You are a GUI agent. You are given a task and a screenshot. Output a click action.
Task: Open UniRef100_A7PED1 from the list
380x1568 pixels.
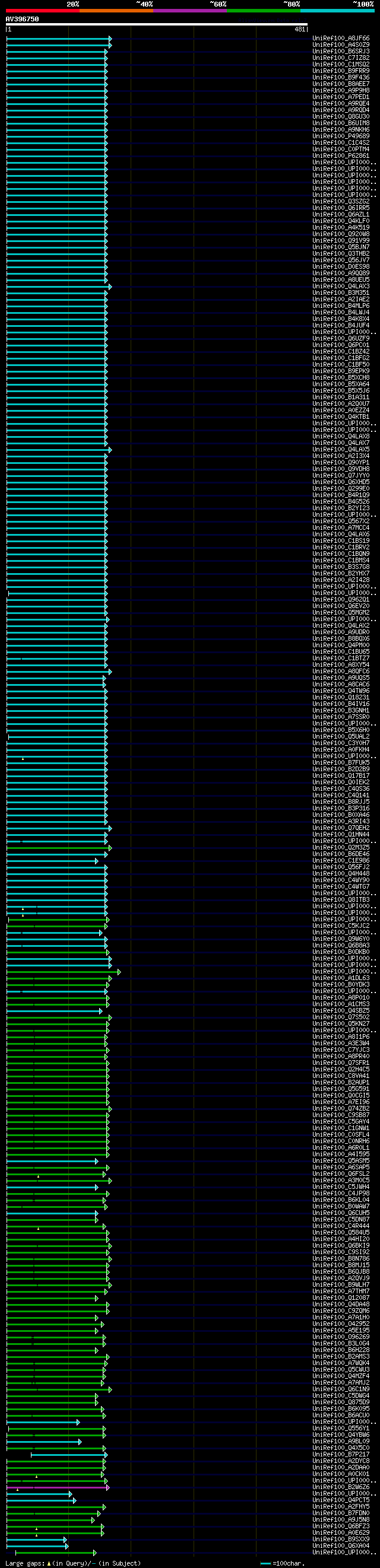tap(341, 97)
